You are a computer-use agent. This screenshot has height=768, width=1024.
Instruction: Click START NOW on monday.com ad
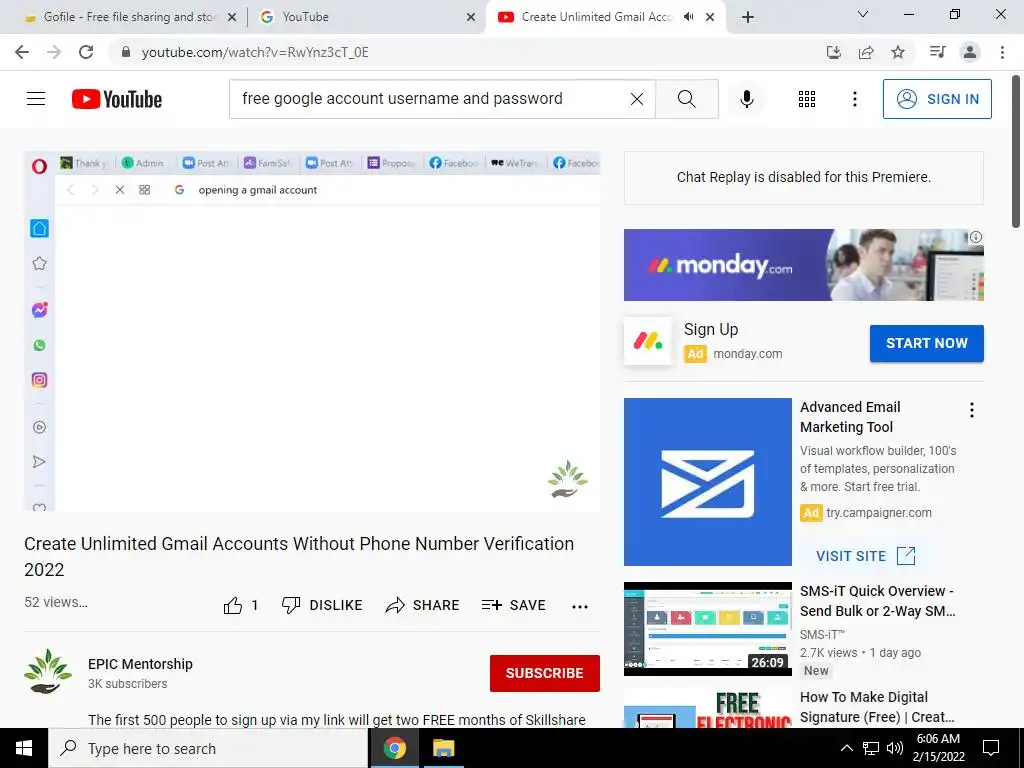[x=926, y=343]
